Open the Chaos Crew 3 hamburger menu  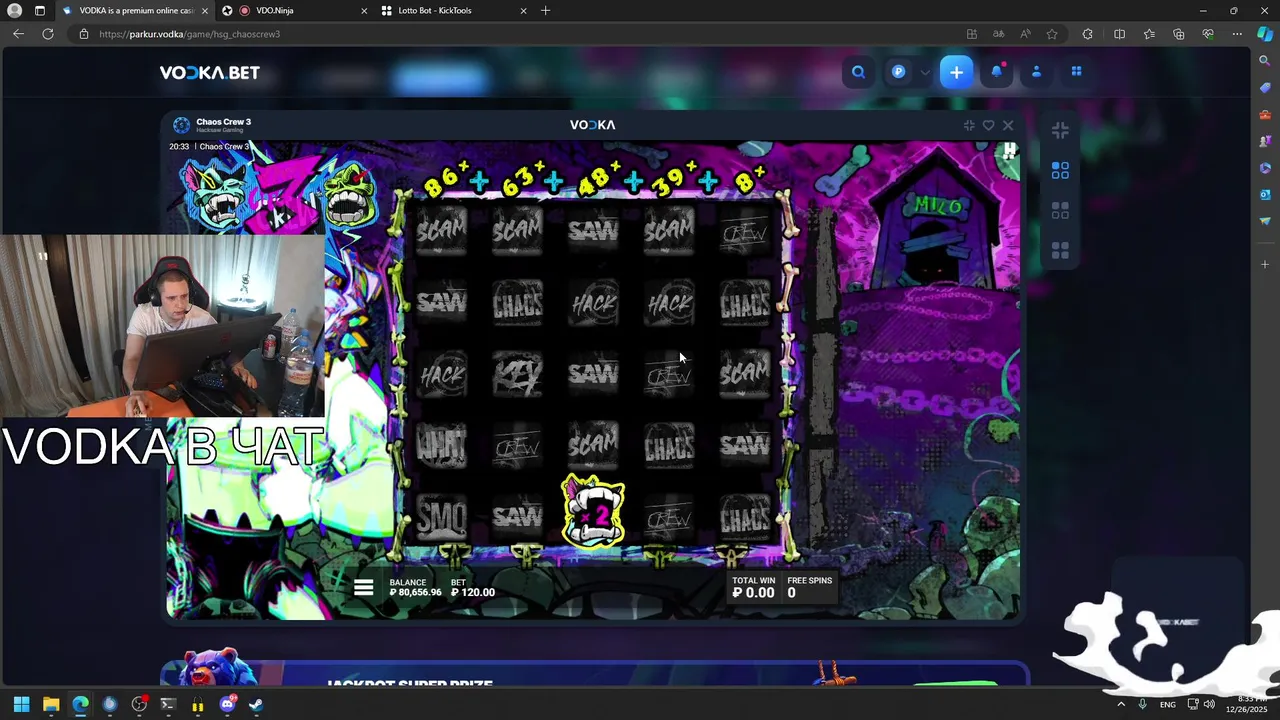tap(363, 588)
